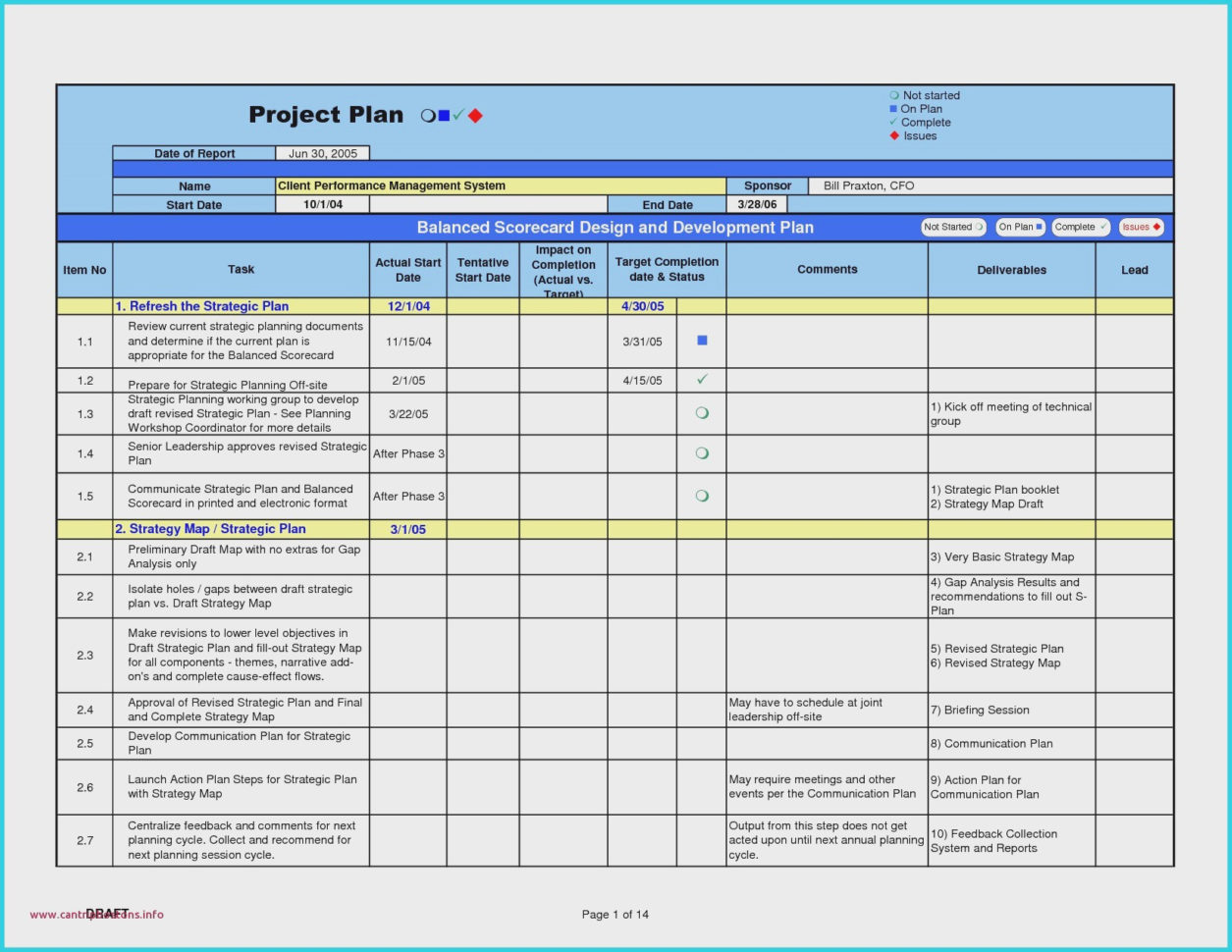
Task: Click the green Complete checkmark in the legend
Action: click(893, 122)
